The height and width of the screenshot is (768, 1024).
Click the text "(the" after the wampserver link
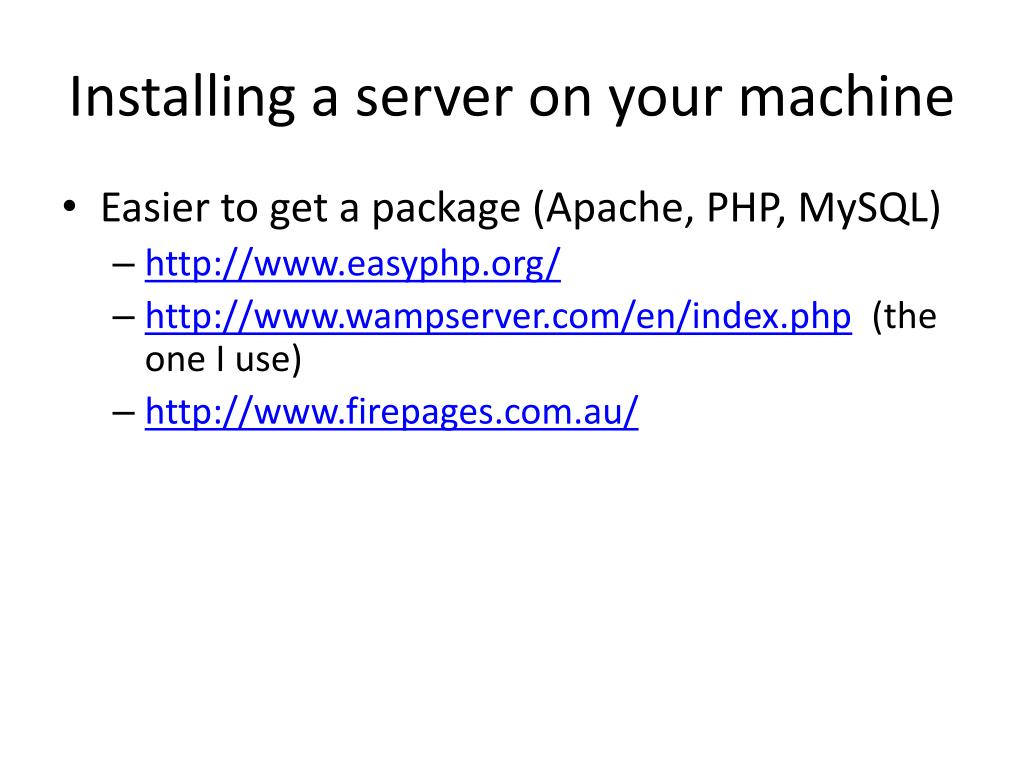(x=904, y=317)
